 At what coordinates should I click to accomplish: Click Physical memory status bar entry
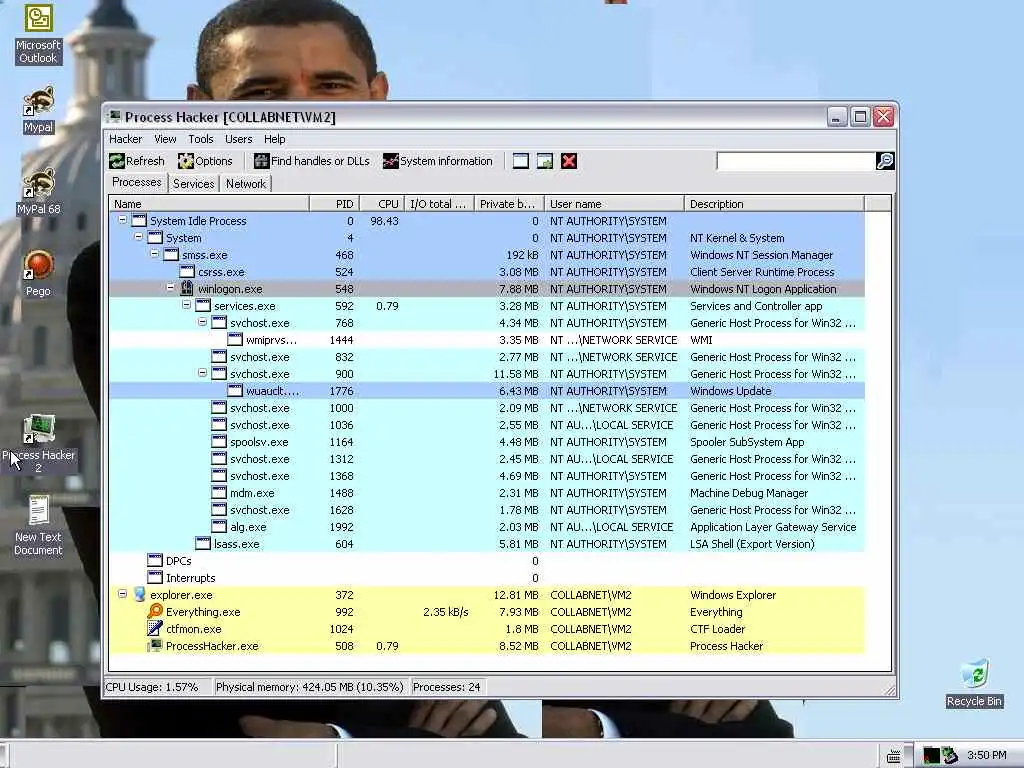(x=310, y=687)
